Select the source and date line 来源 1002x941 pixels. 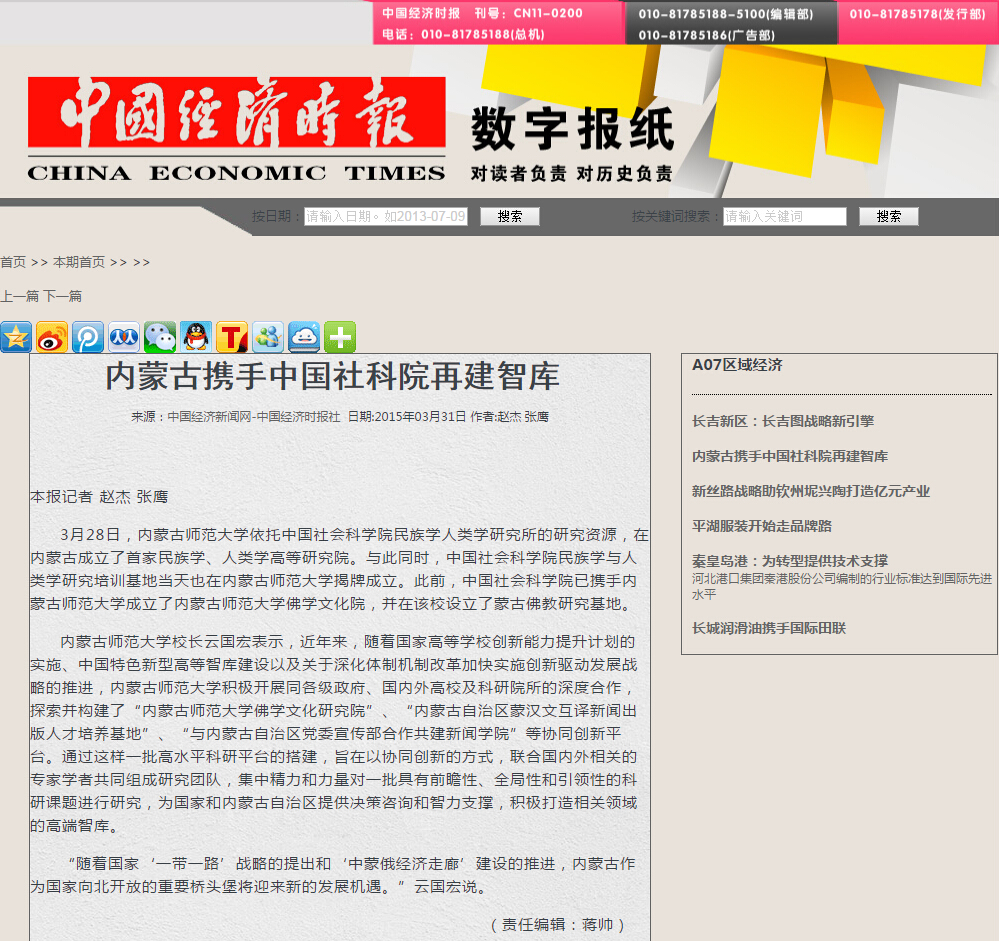click(x=340, y=417)
